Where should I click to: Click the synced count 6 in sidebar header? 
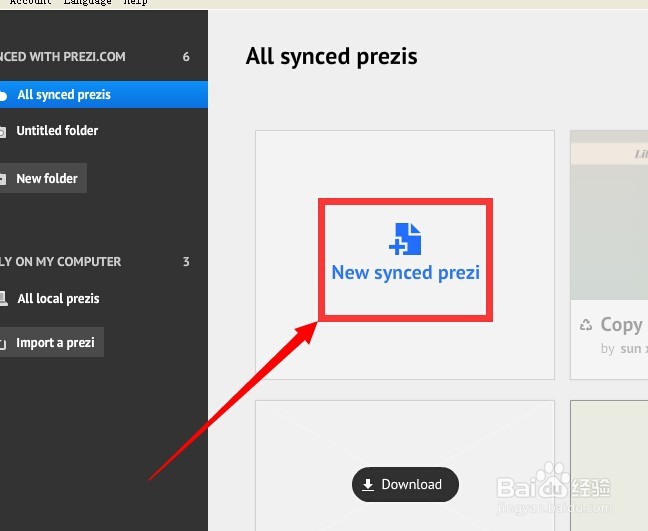pos(186,57)
